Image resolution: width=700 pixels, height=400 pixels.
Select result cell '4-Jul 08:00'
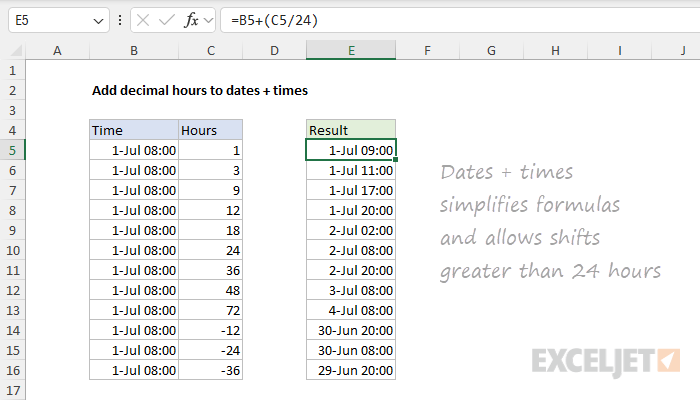351,310
